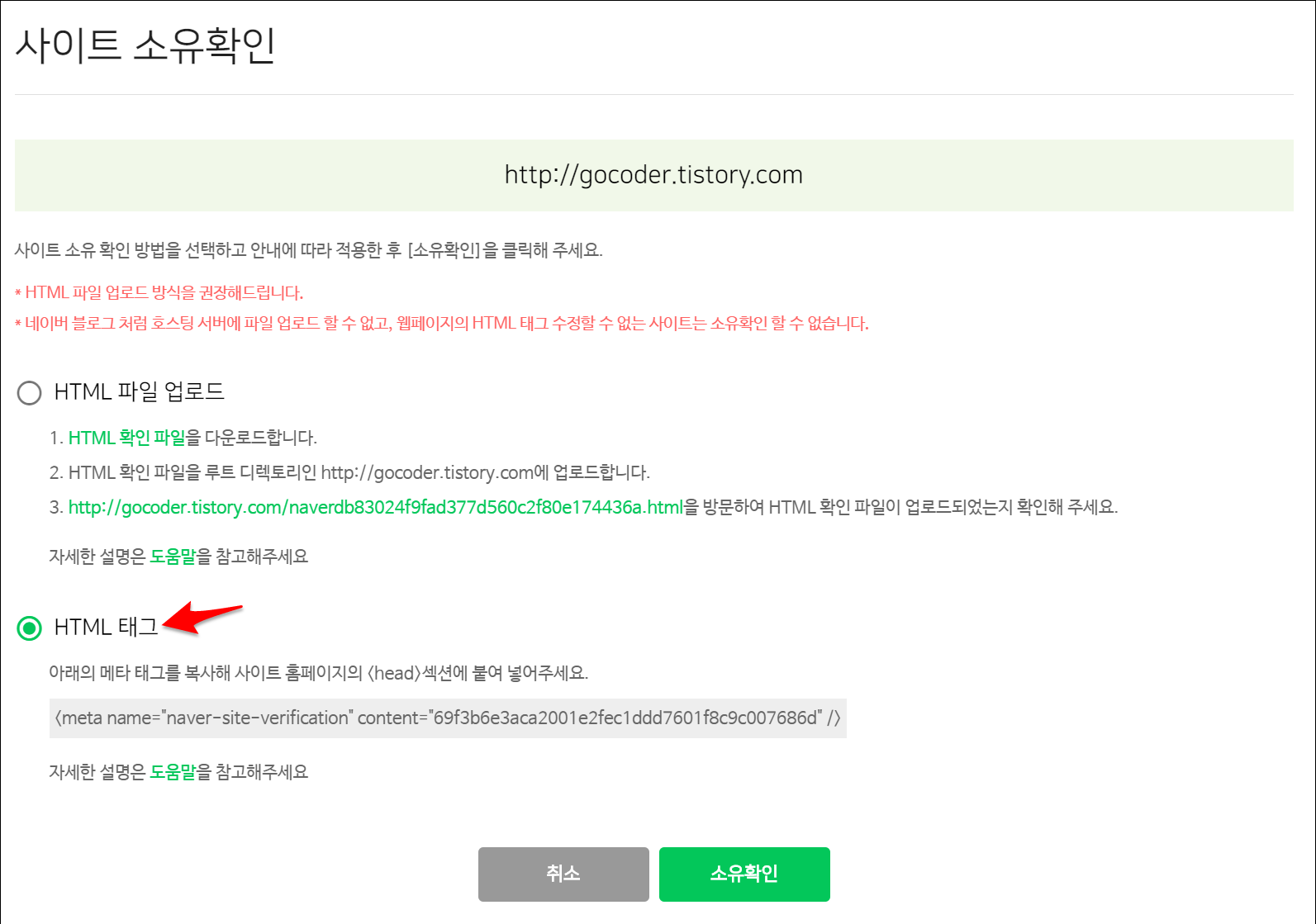Open the naverdb83024f9fad377d560c2f80e174436a.html verification URL
This screenshot has width=1316, height=924.
(x=376, y=507)
